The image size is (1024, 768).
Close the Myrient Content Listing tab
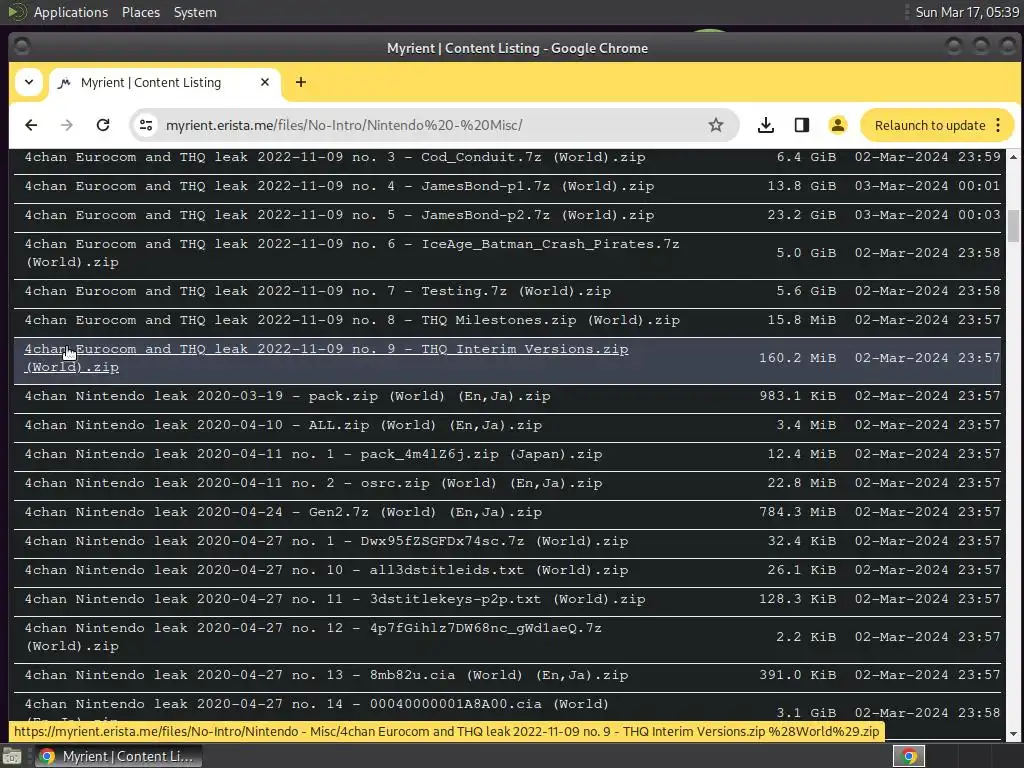(264, 82)
